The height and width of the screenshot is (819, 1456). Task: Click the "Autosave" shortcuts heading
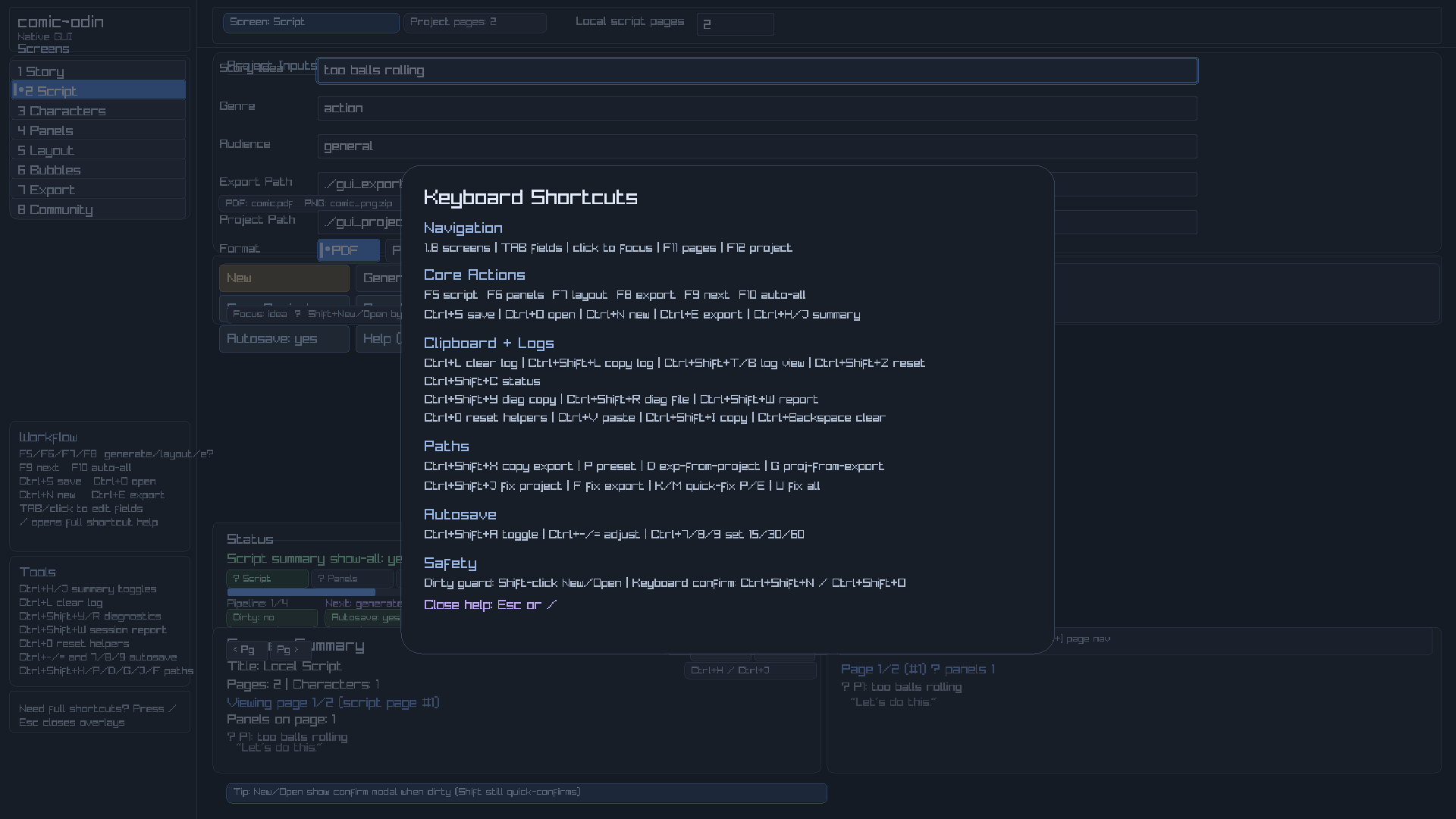coord(460,515)
